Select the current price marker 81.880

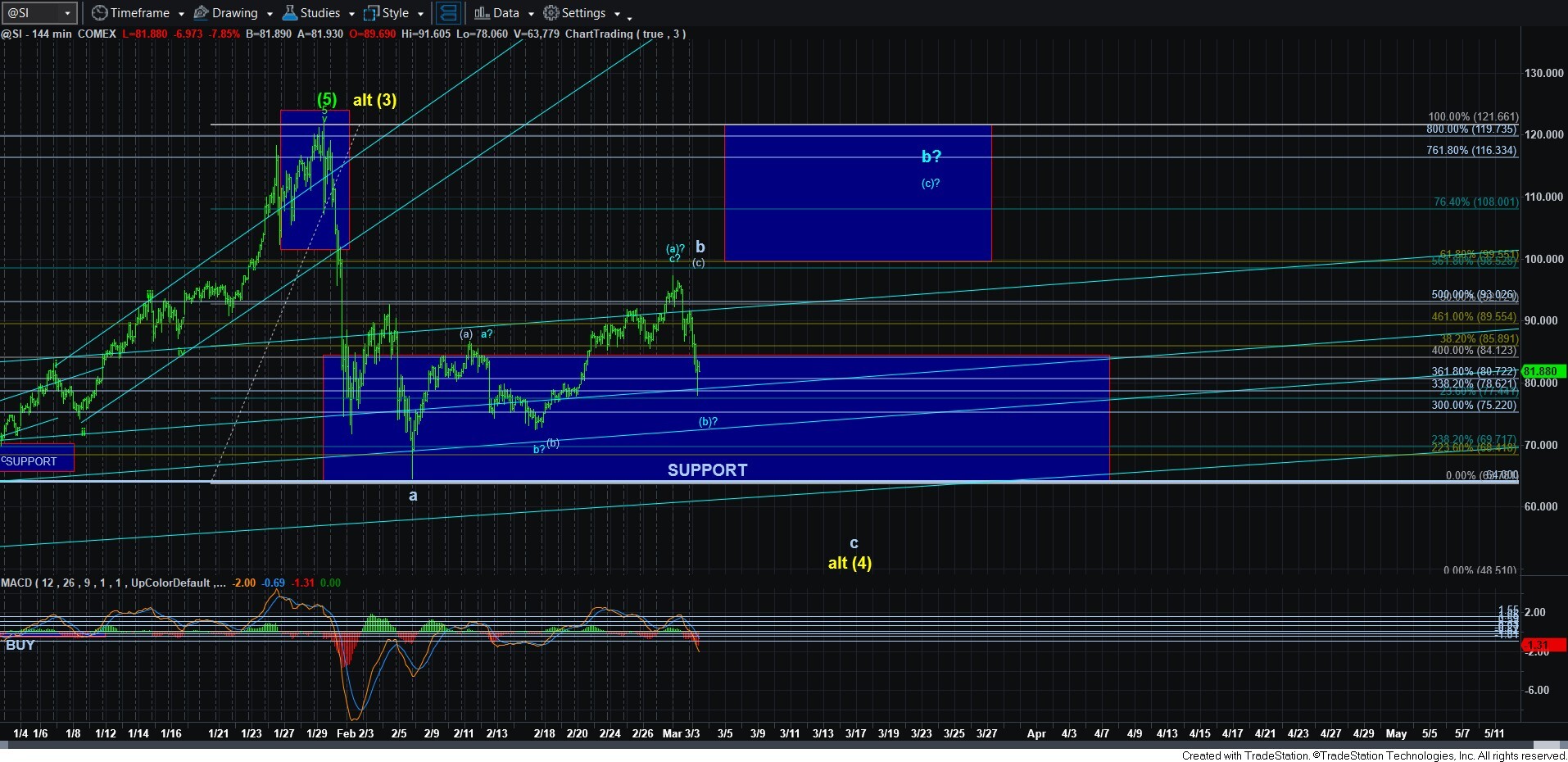(x=1542, y=371)
